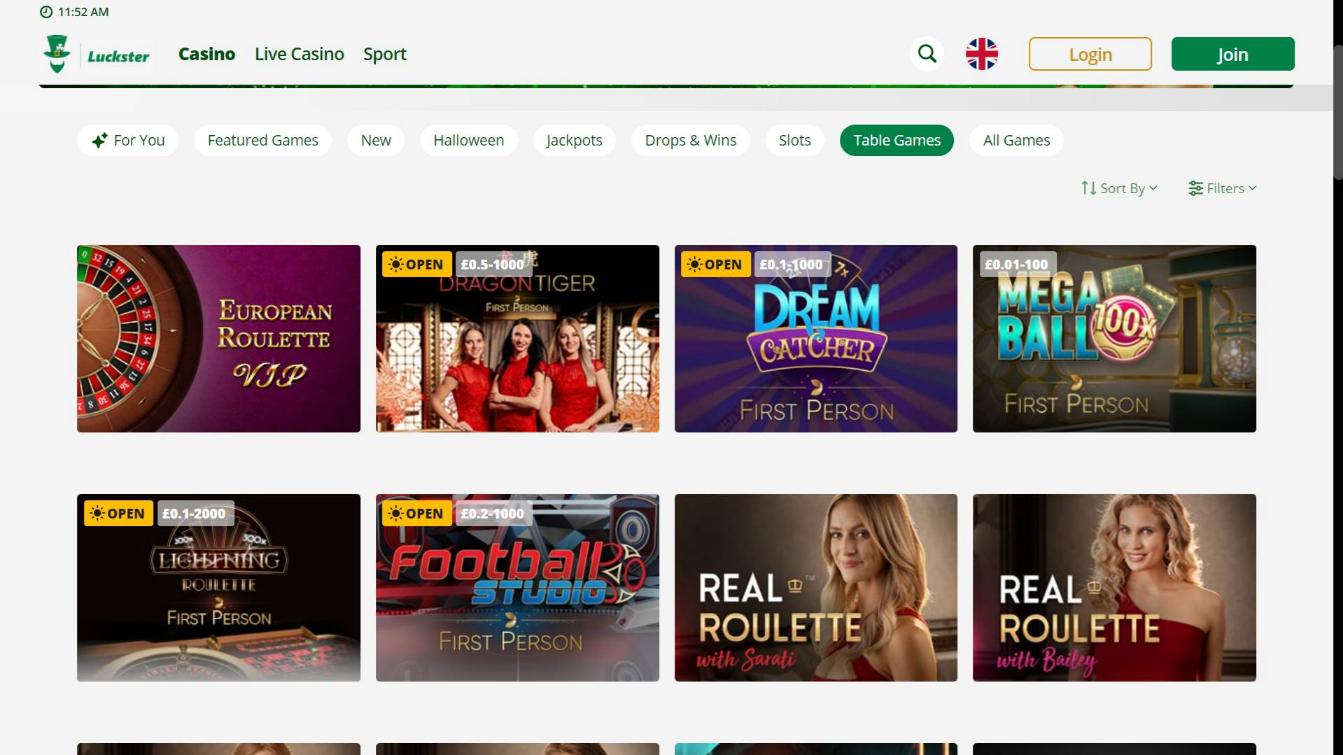Open Real Roulette with Bailey thumbnail

coord(1113,588)
